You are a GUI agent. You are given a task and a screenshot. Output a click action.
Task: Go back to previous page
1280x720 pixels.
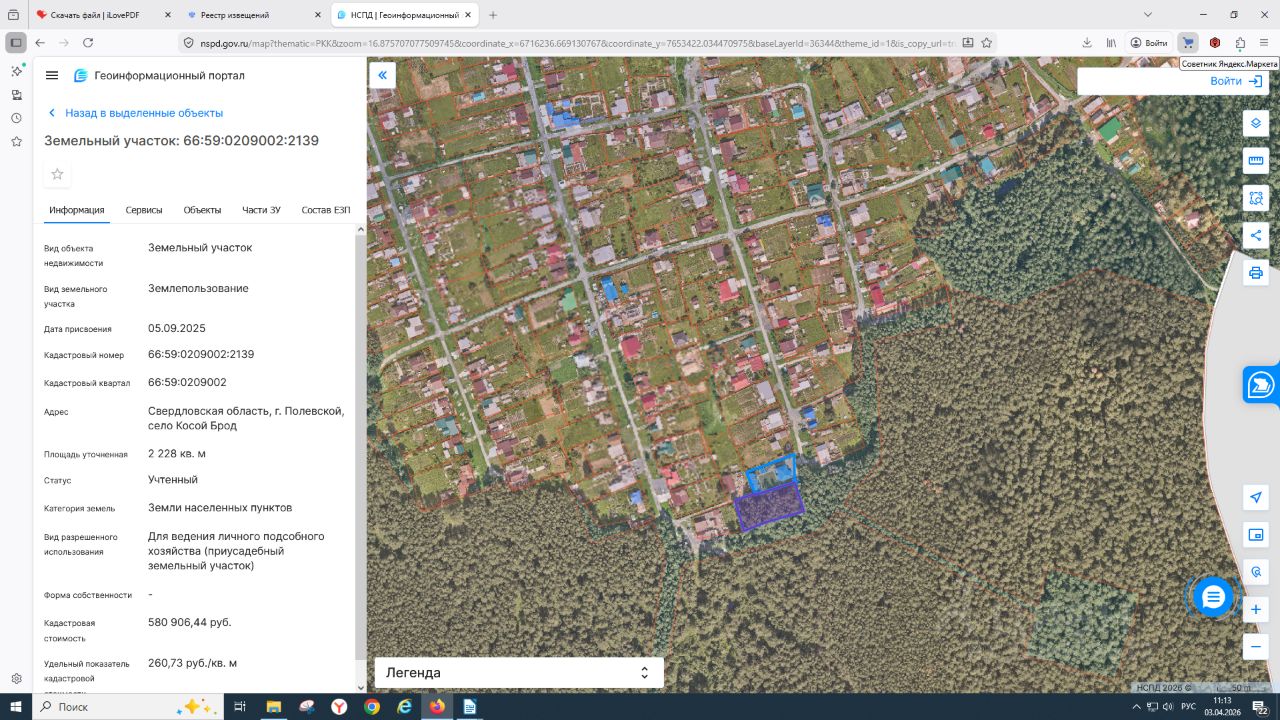[40, 43]
